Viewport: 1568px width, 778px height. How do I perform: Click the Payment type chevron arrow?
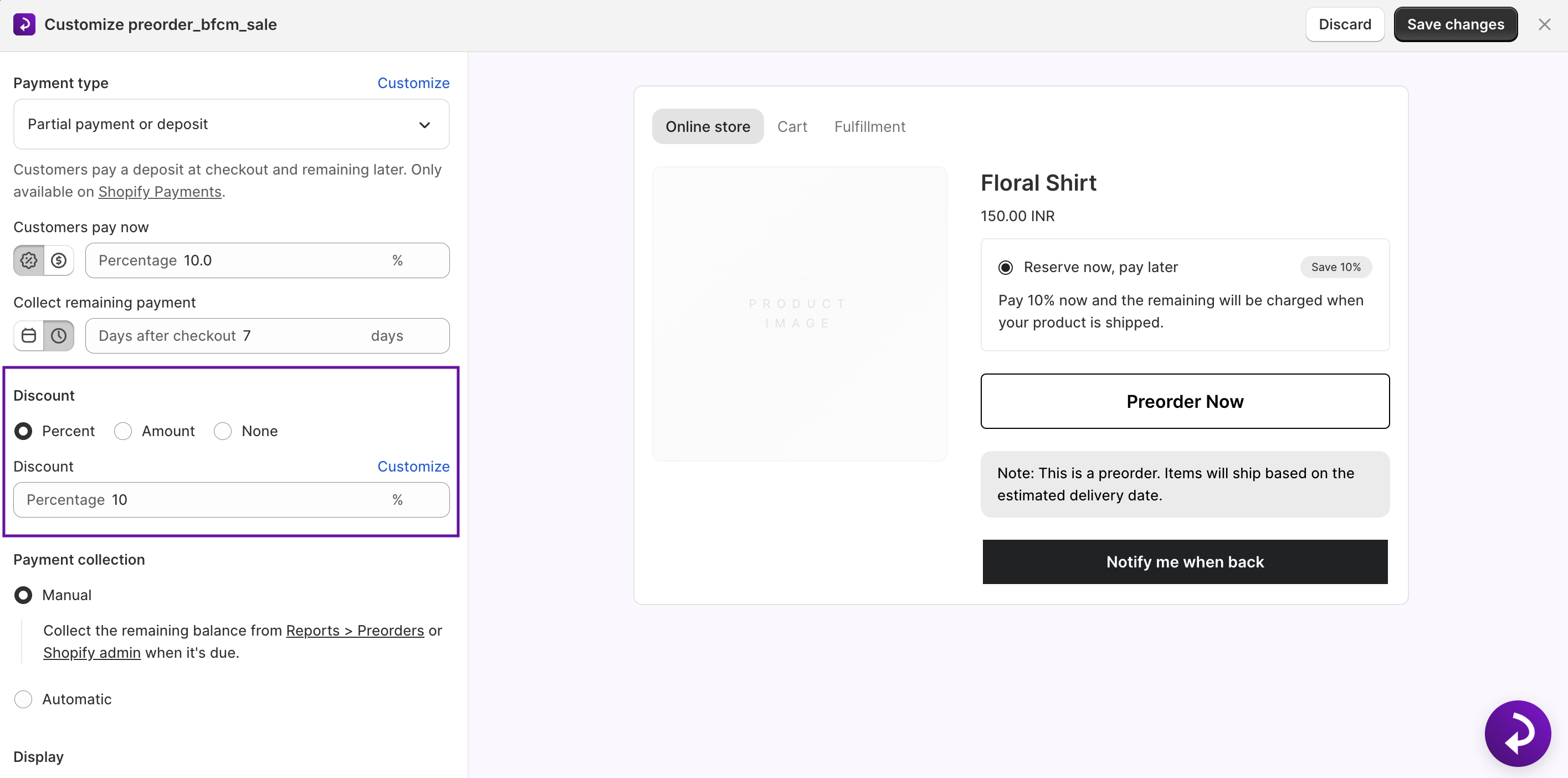[424, 125]
